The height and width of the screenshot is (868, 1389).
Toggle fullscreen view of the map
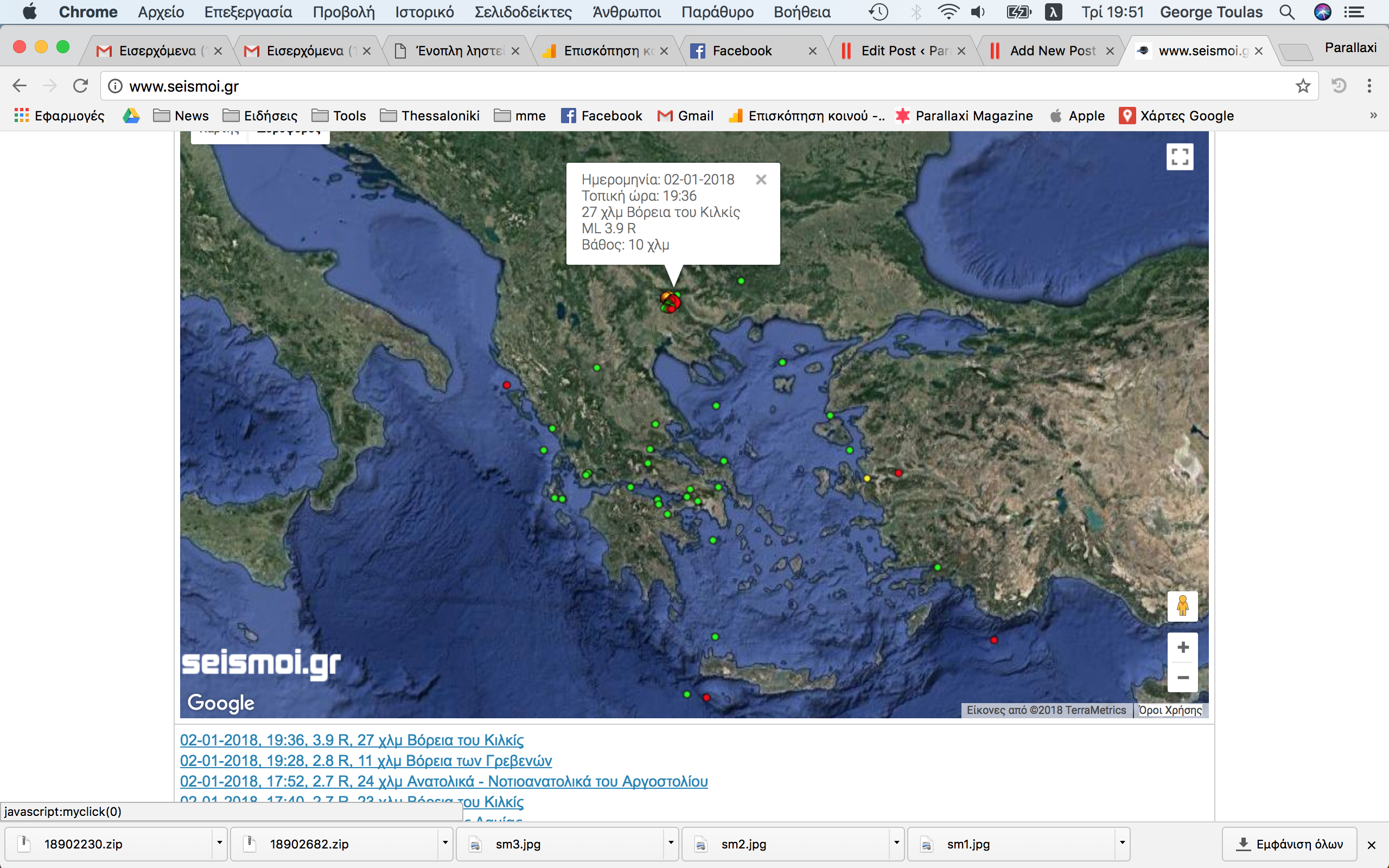[x=1180, y=157]
